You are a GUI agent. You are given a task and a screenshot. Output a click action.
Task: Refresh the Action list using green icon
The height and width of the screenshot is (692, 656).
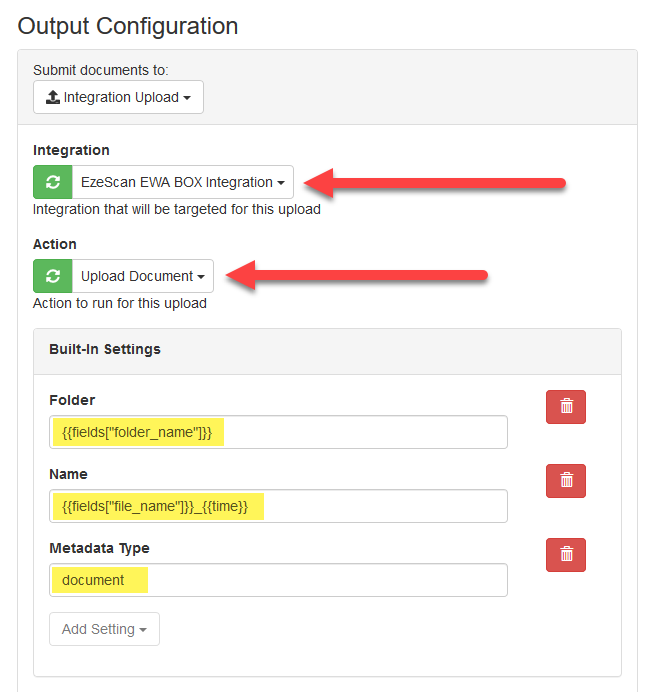53,277
